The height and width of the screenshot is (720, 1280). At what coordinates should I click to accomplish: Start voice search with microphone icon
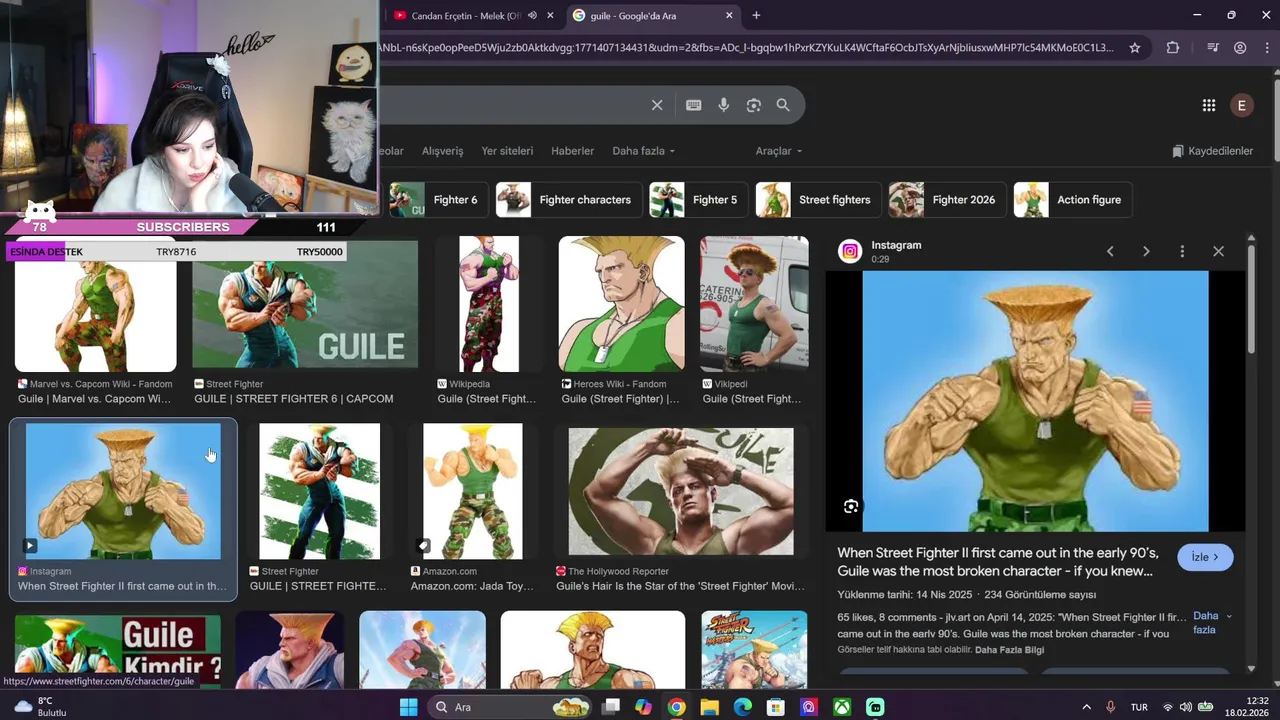click(724, 105)
